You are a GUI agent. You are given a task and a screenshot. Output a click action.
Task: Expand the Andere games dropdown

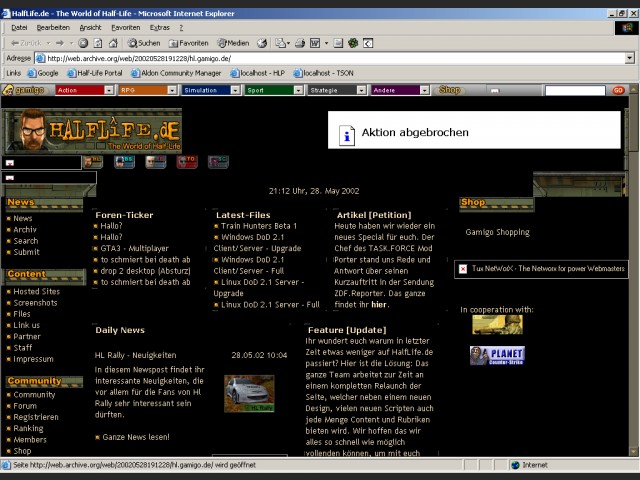point(425,90)
